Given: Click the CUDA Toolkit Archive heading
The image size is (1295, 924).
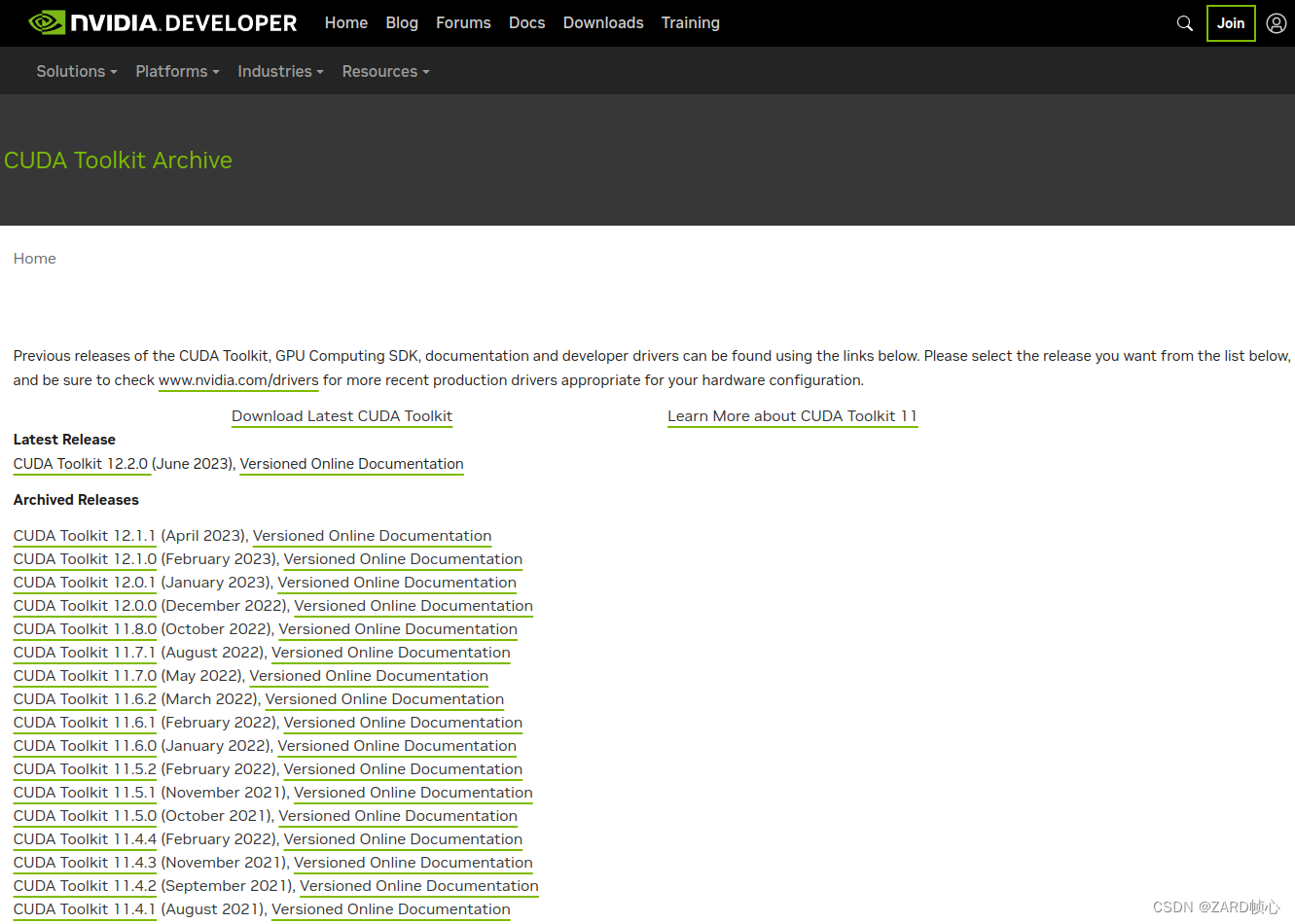Looking at the screenshot, I should (118, 160).
